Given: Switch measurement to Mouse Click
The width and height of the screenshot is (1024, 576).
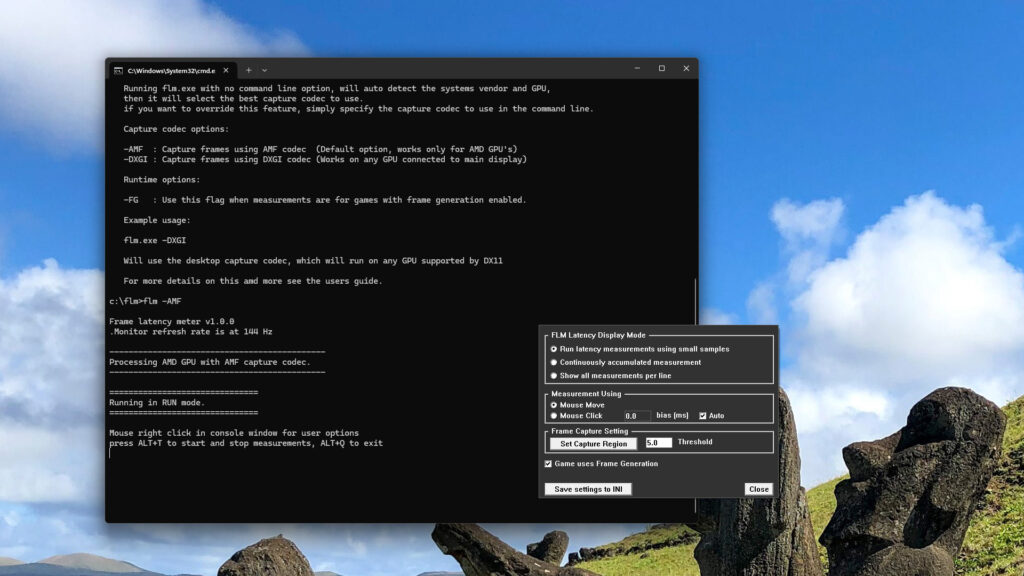Looking at the screenshot, I should [554, 415].
